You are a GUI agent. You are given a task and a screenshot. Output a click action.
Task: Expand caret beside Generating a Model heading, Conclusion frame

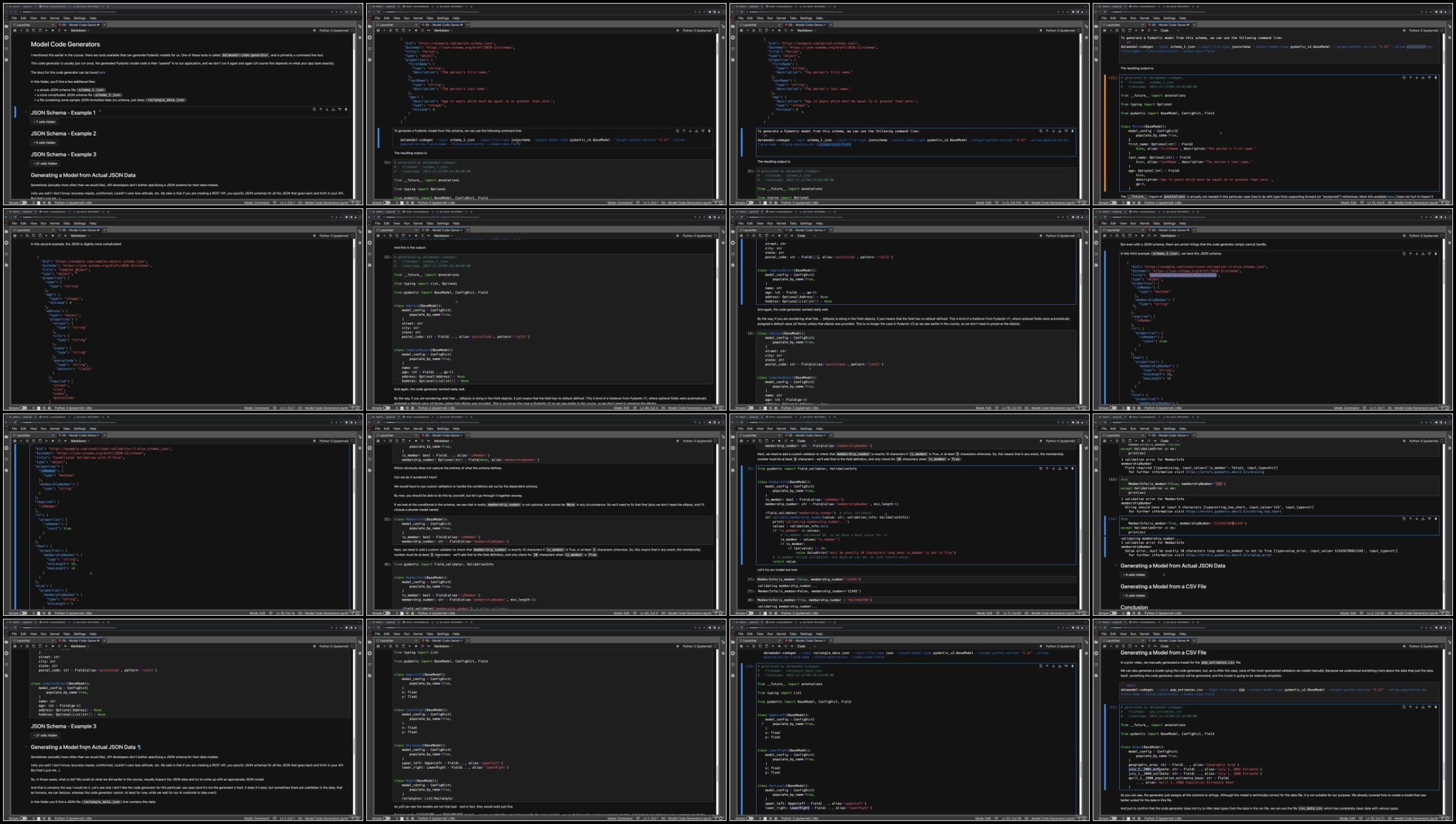coord(1116,565)
